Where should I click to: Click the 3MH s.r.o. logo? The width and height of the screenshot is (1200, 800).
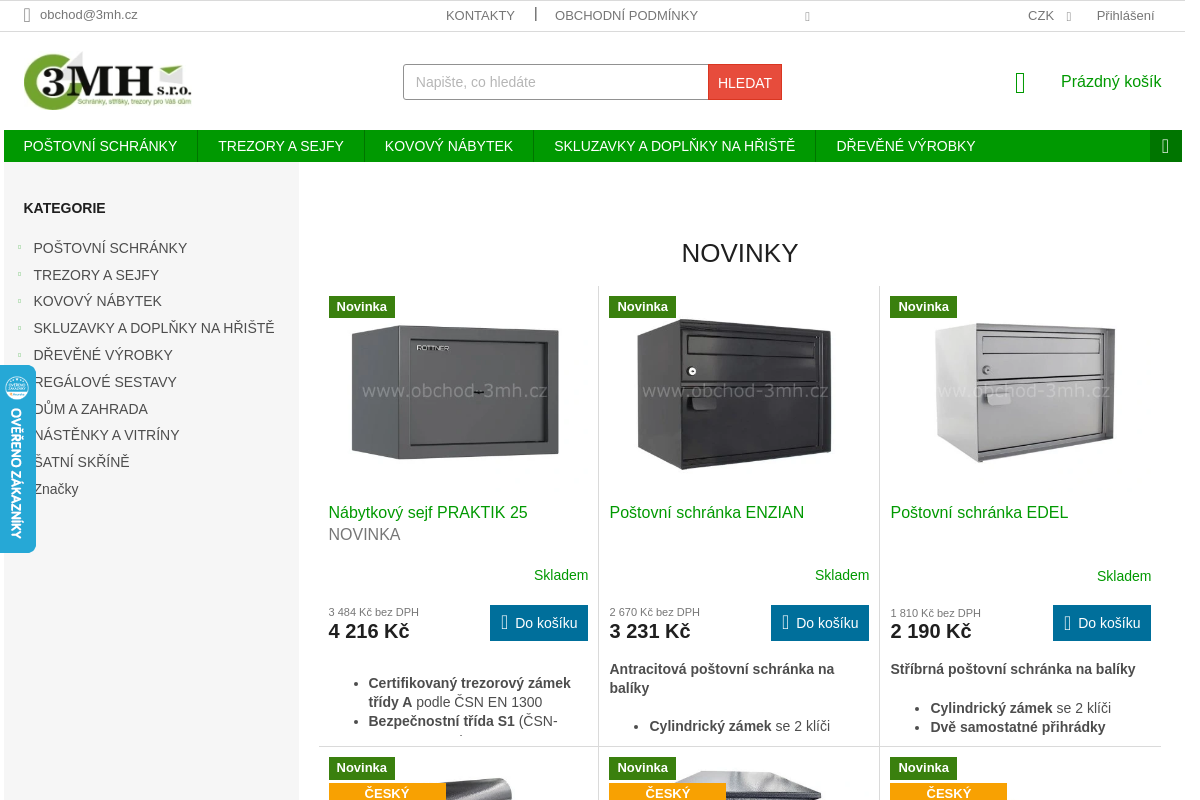(x=107, y=81)
